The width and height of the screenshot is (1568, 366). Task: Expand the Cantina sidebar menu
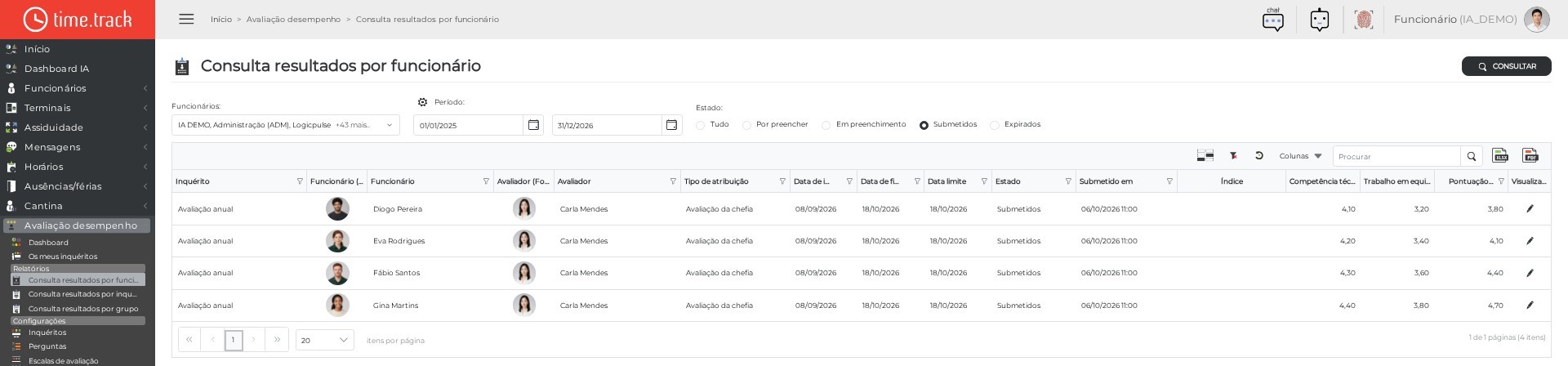[x=77, y=206]
